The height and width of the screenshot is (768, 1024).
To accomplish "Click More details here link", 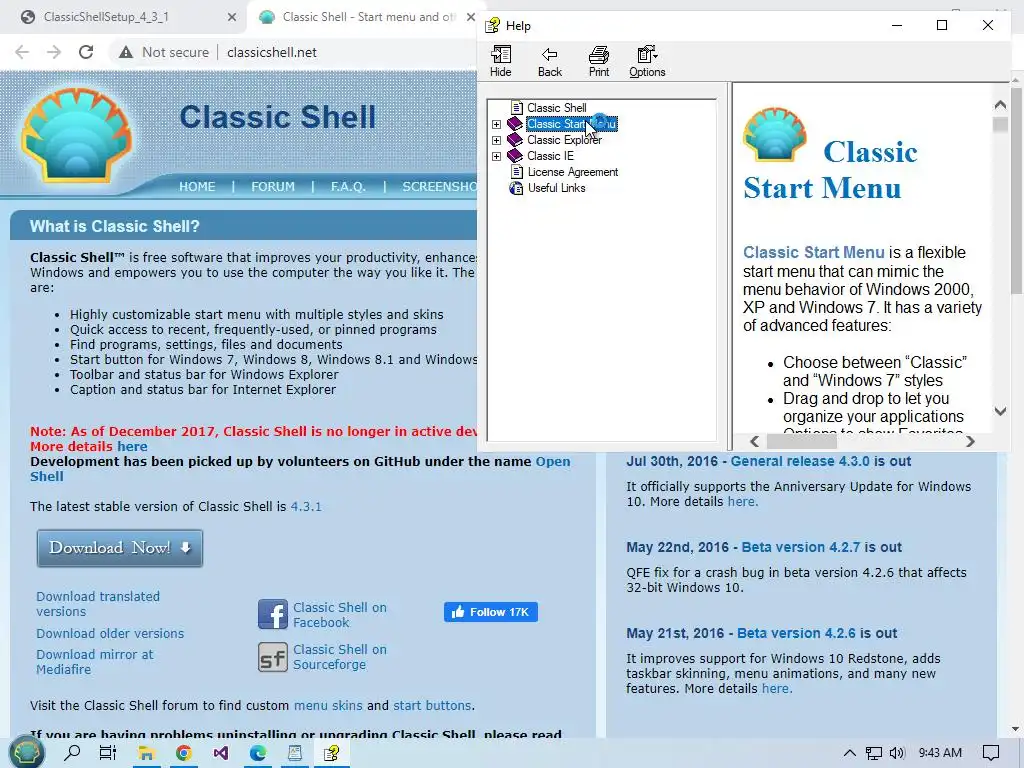I will (x=132, y=447).
